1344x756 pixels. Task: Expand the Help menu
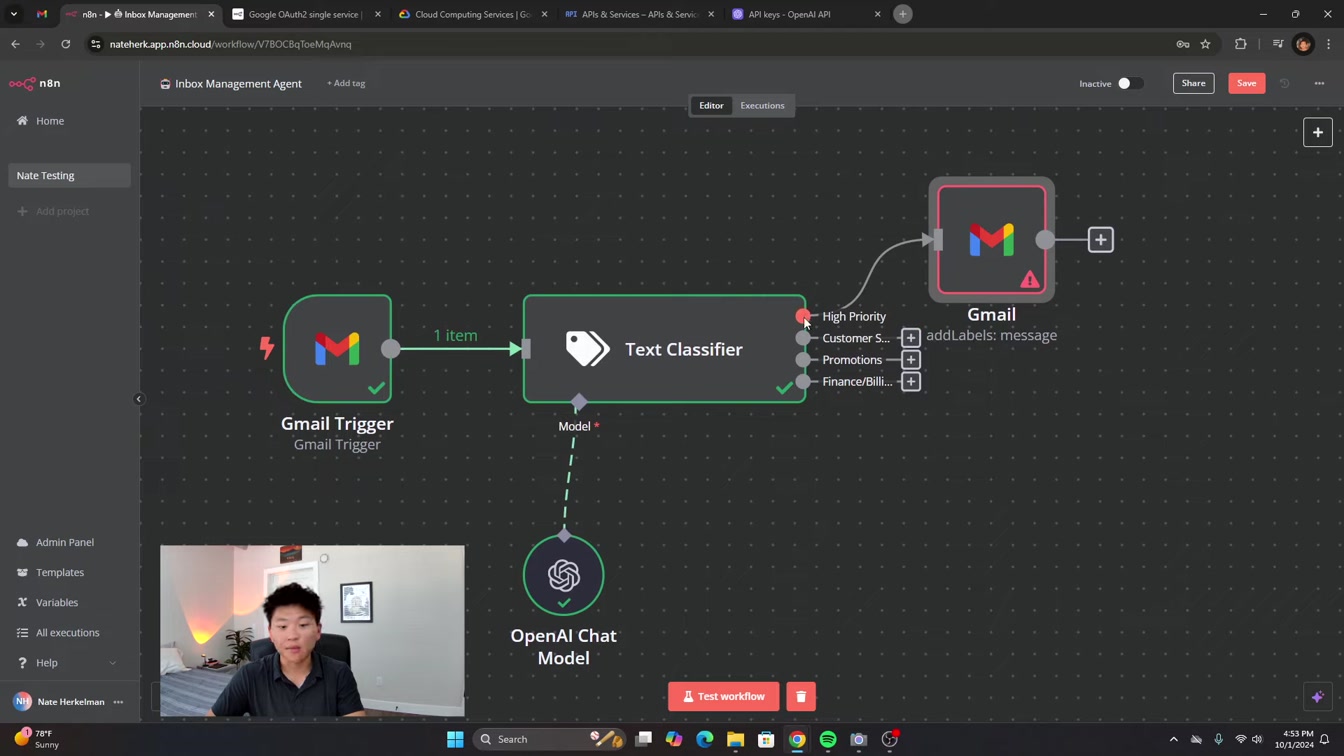tap(69, 662)
